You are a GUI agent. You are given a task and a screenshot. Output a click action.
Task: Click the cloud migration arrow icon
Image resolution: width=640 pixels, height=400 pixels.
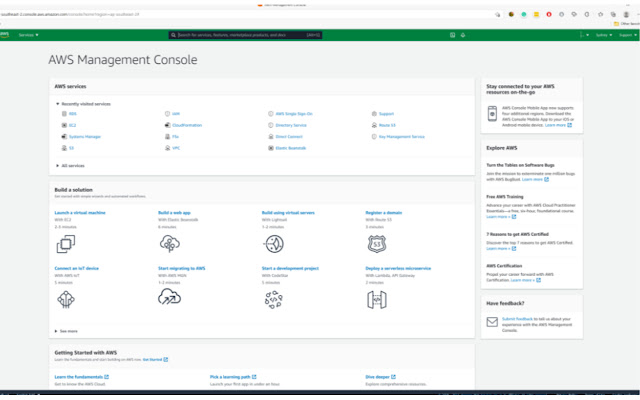169,297
